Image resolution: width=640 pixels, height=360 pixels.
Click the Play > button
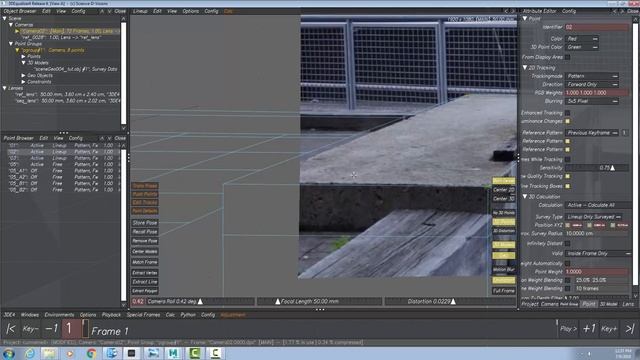[x=569, y=329]
